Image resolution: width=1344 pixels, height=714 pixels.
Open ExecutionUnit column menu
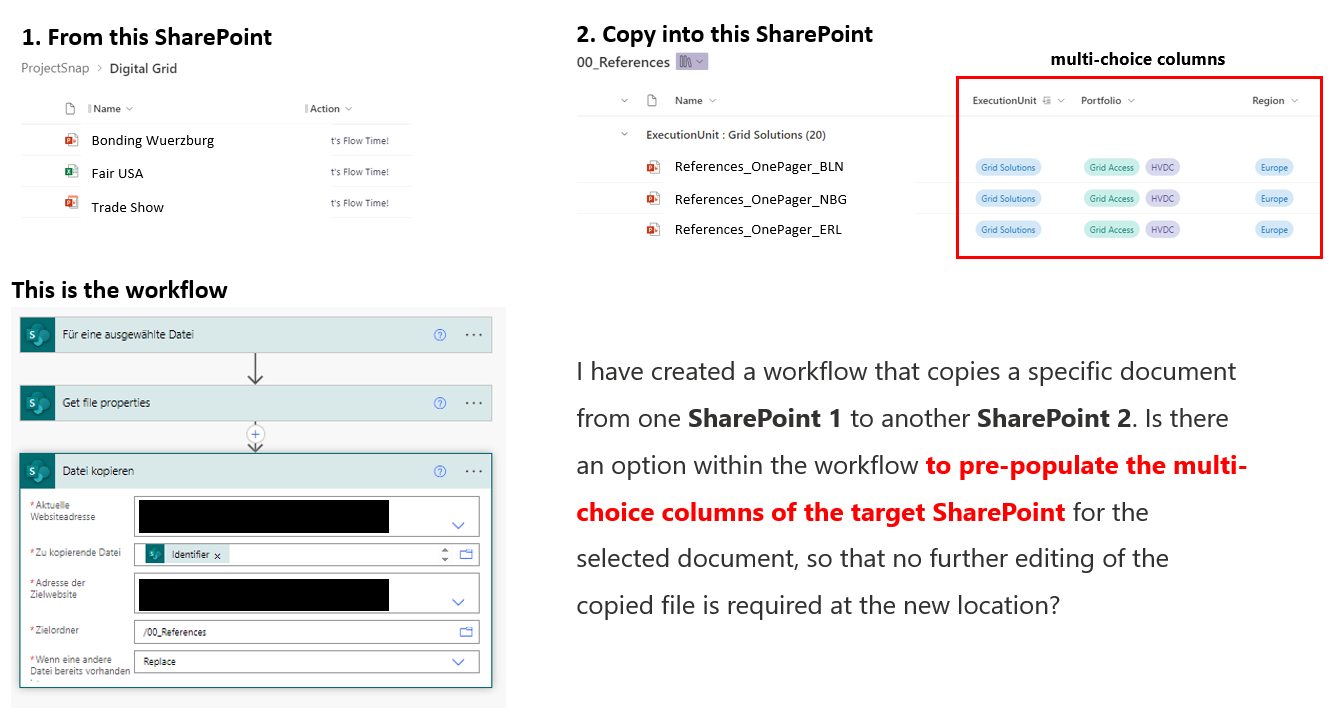pos(1061,101)
